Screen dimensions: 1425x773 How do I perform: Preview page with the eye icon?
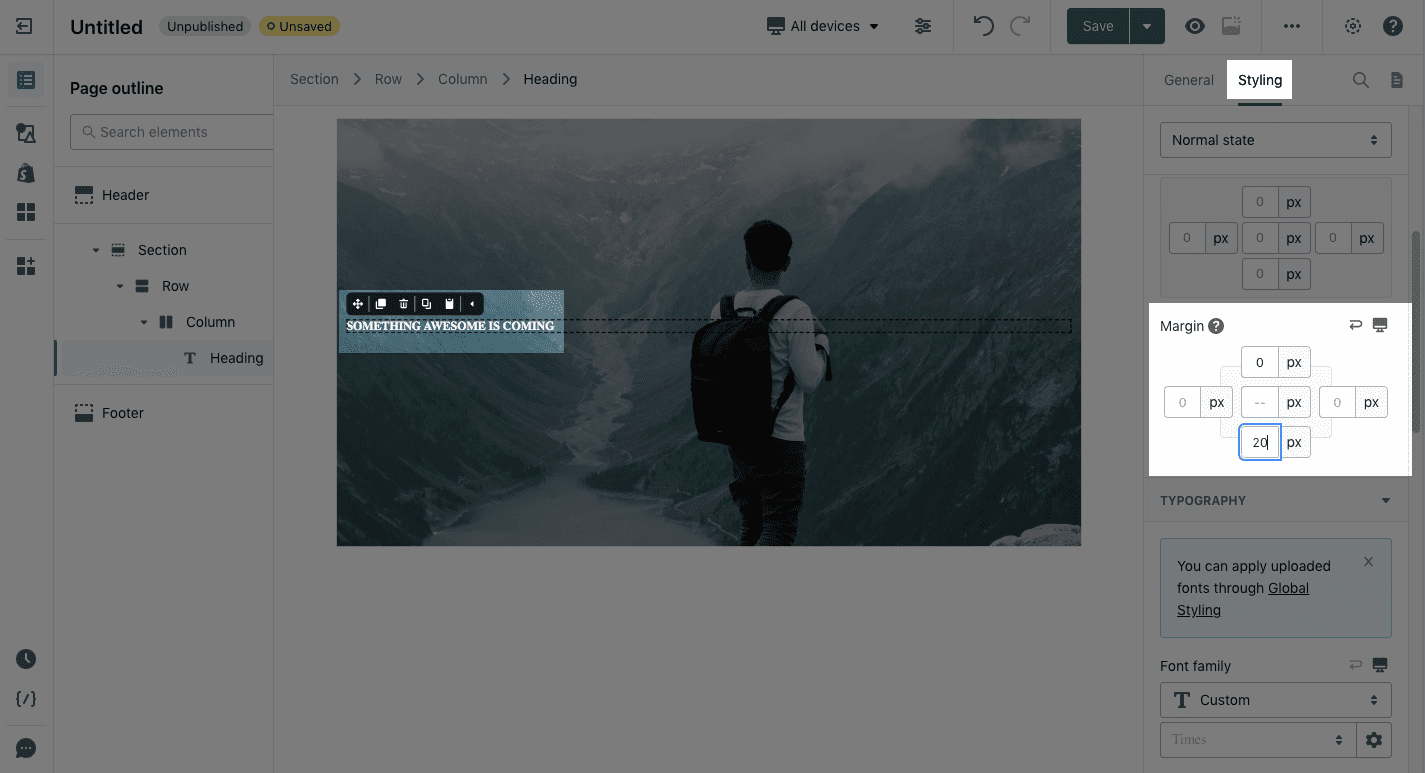point(1195,26)
